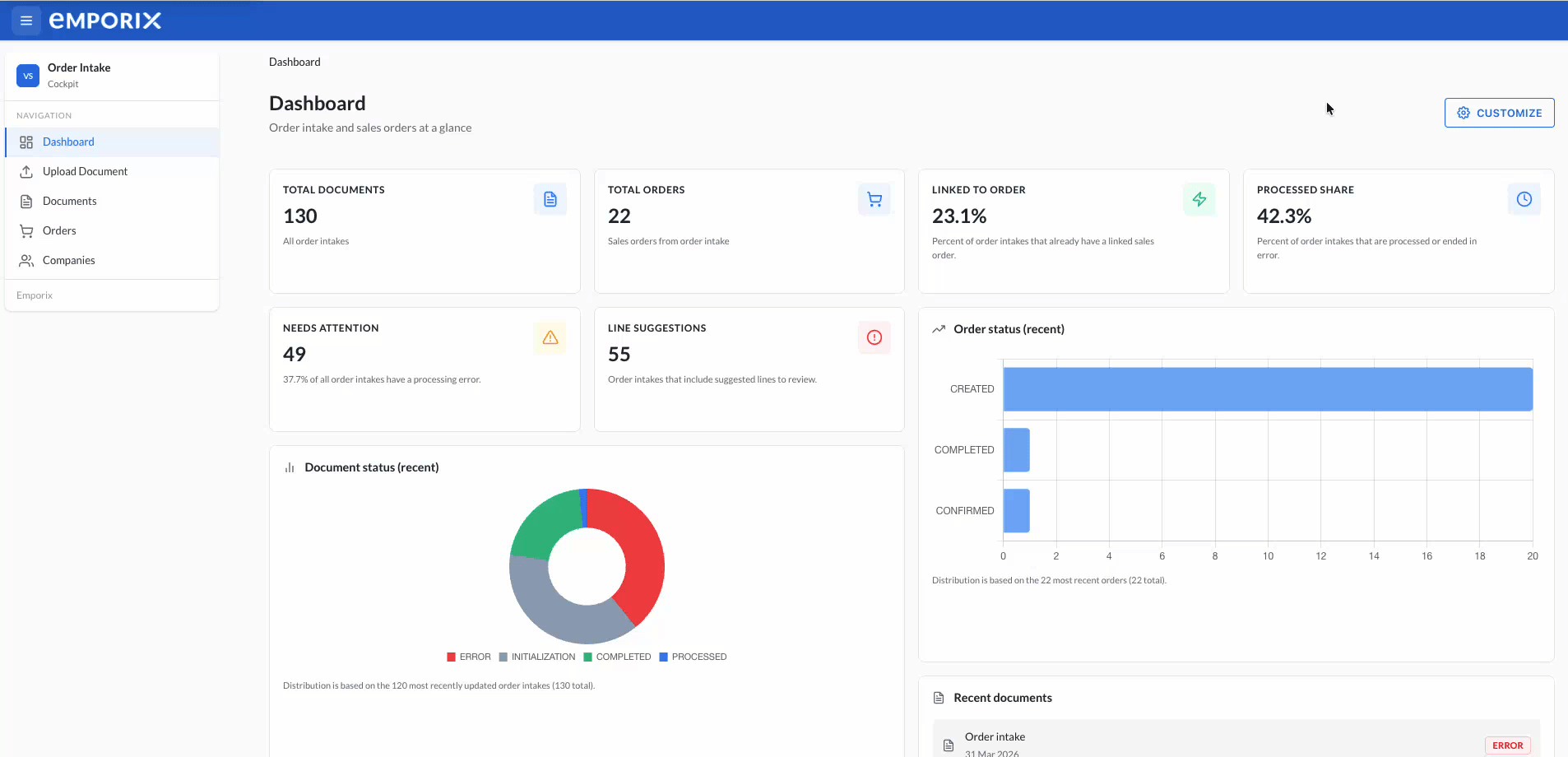Image resolution: width=1568 pixels, height=757 pixels.
Task: Click the Total Orders cart icon
Action: (874, 199)
